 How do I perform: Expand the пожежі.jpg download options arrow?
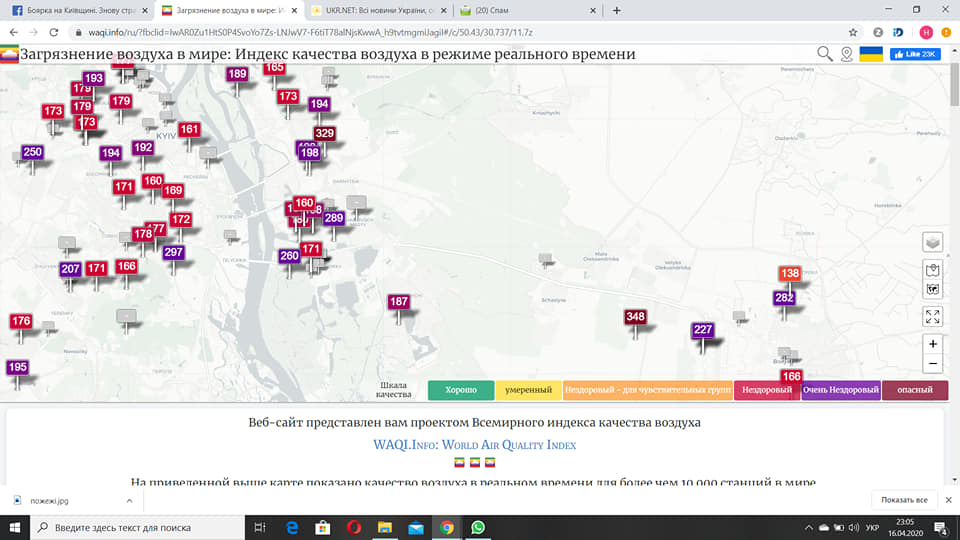[x=132, y=500]
